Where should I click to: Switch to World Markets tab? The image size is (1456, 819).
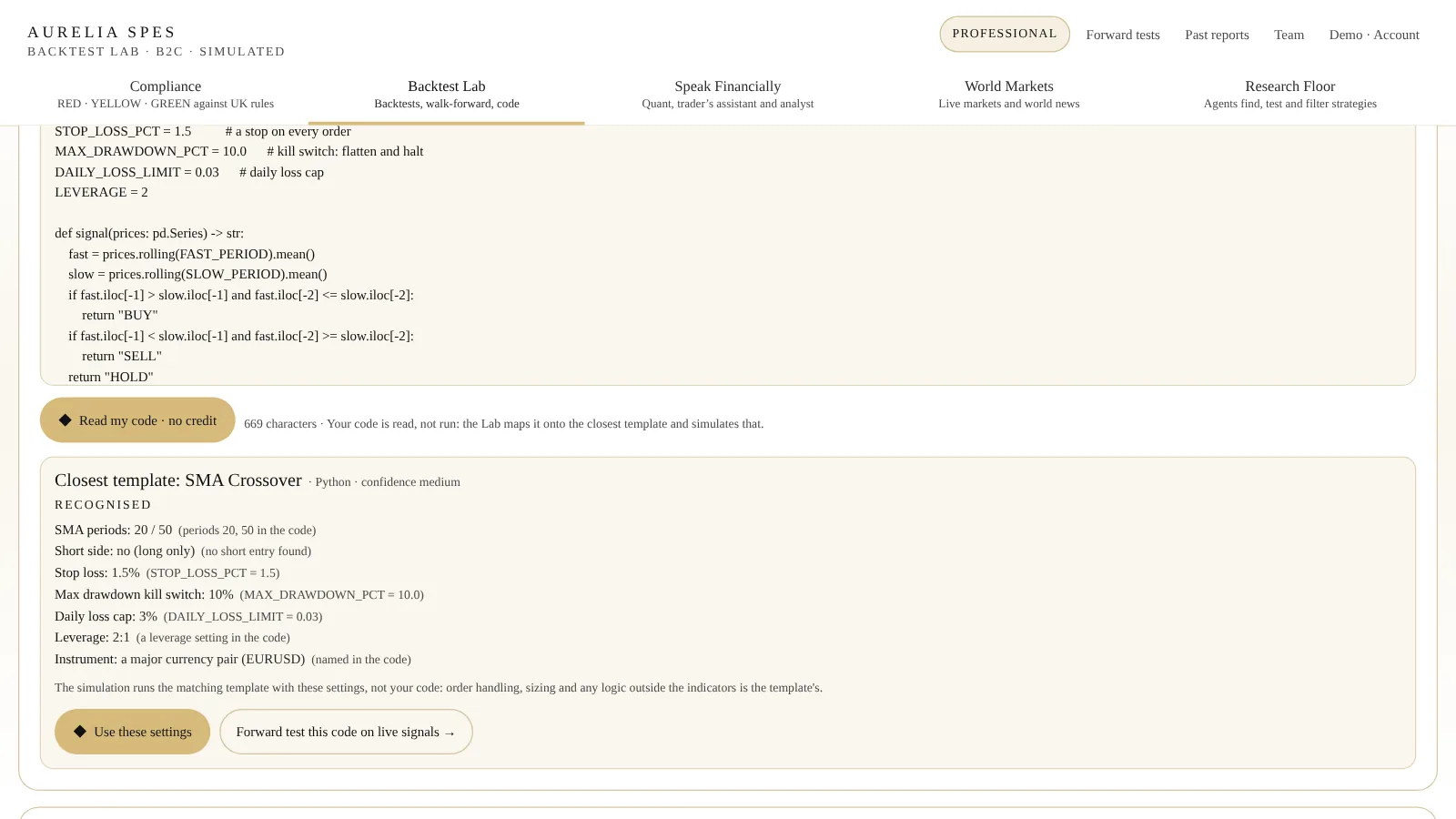pyautogui.click(x=1009, y=95)
